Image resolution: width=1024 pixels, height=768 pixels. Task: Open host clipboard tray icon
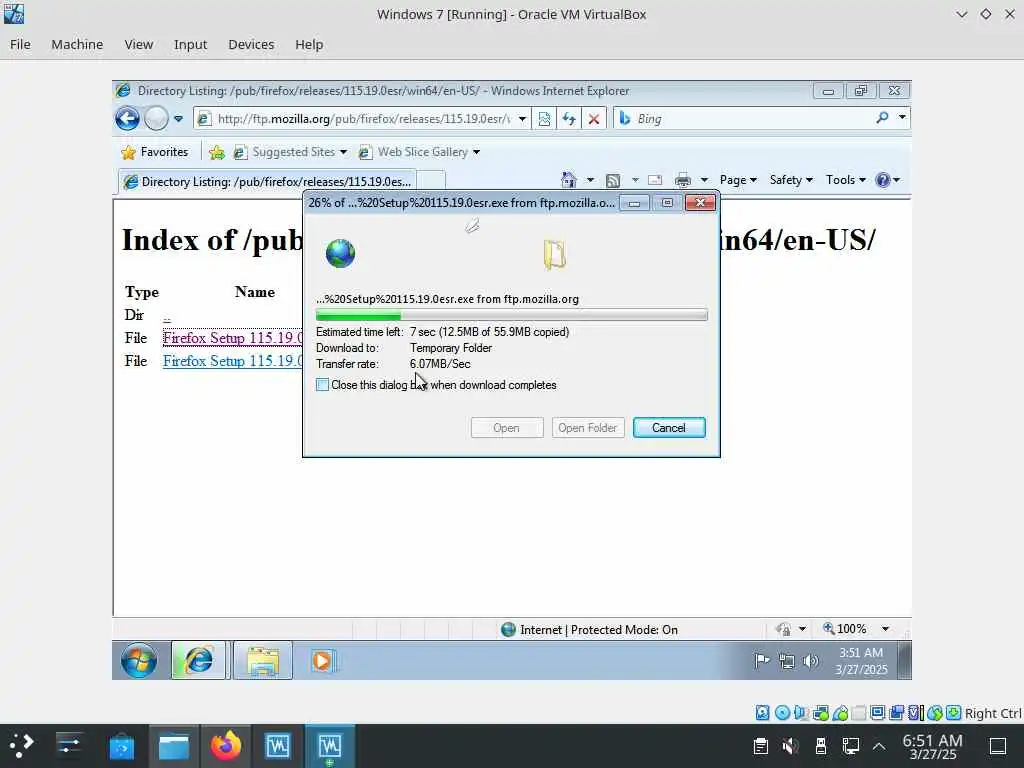click(x=760, y=746)
